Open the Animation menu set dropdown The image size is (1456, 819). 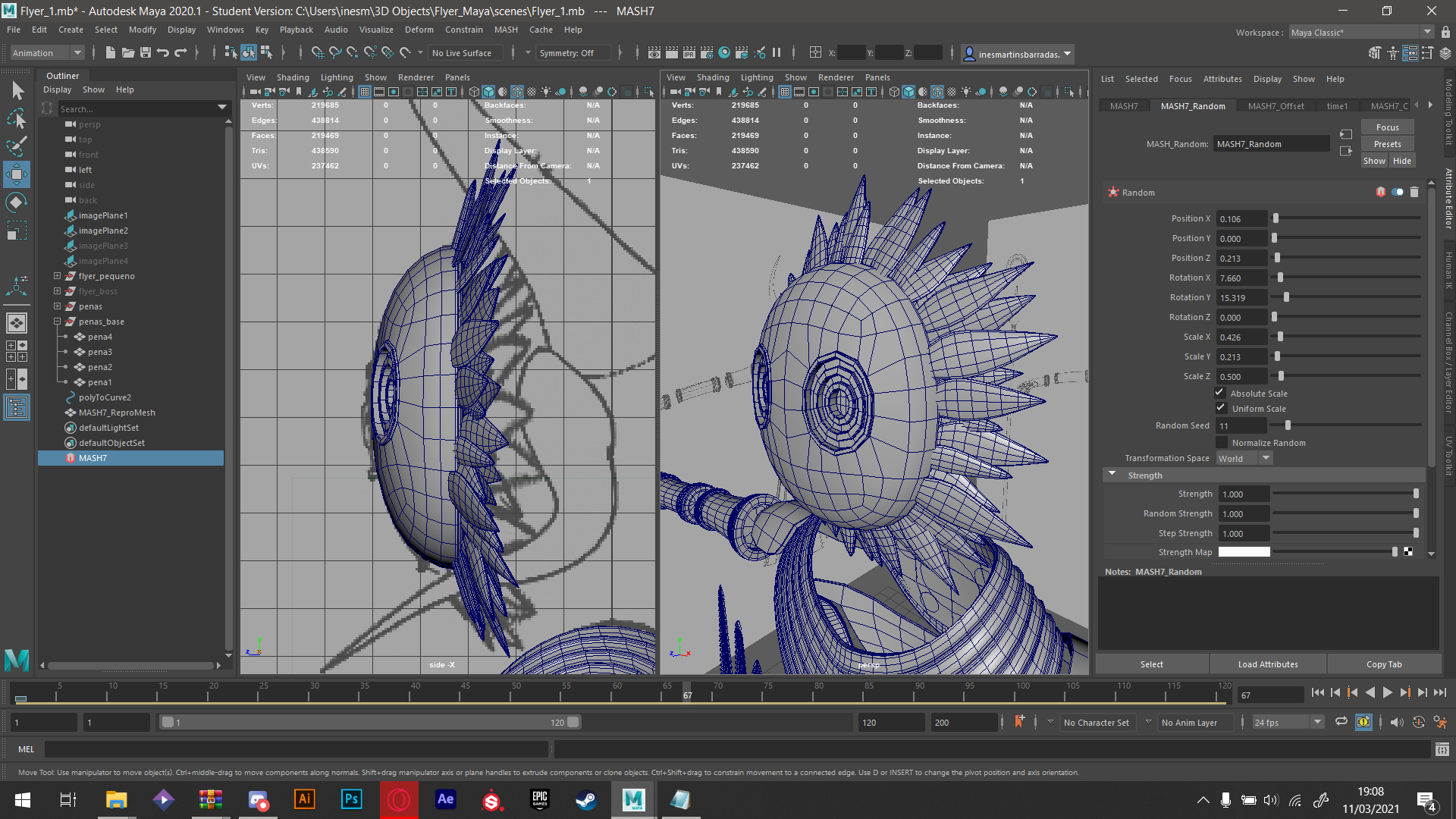click(x=47, y=53)
